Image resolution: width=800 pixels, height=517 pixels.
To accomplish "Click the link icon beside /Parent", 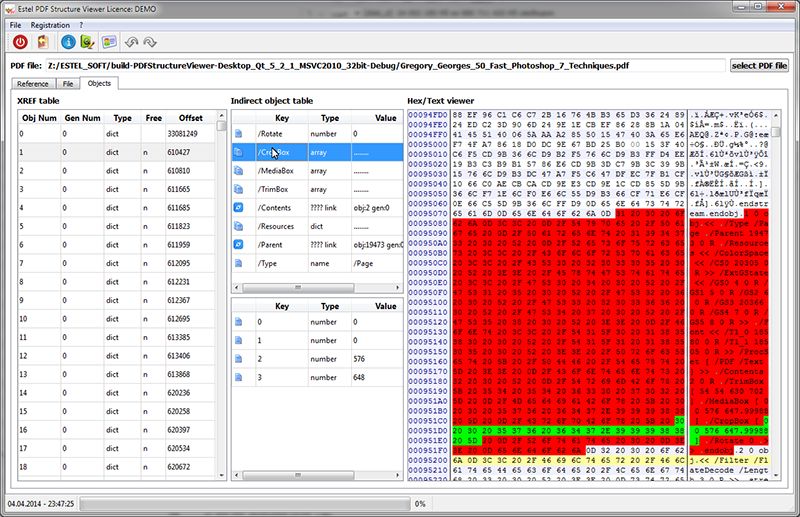I will point(239,245).
